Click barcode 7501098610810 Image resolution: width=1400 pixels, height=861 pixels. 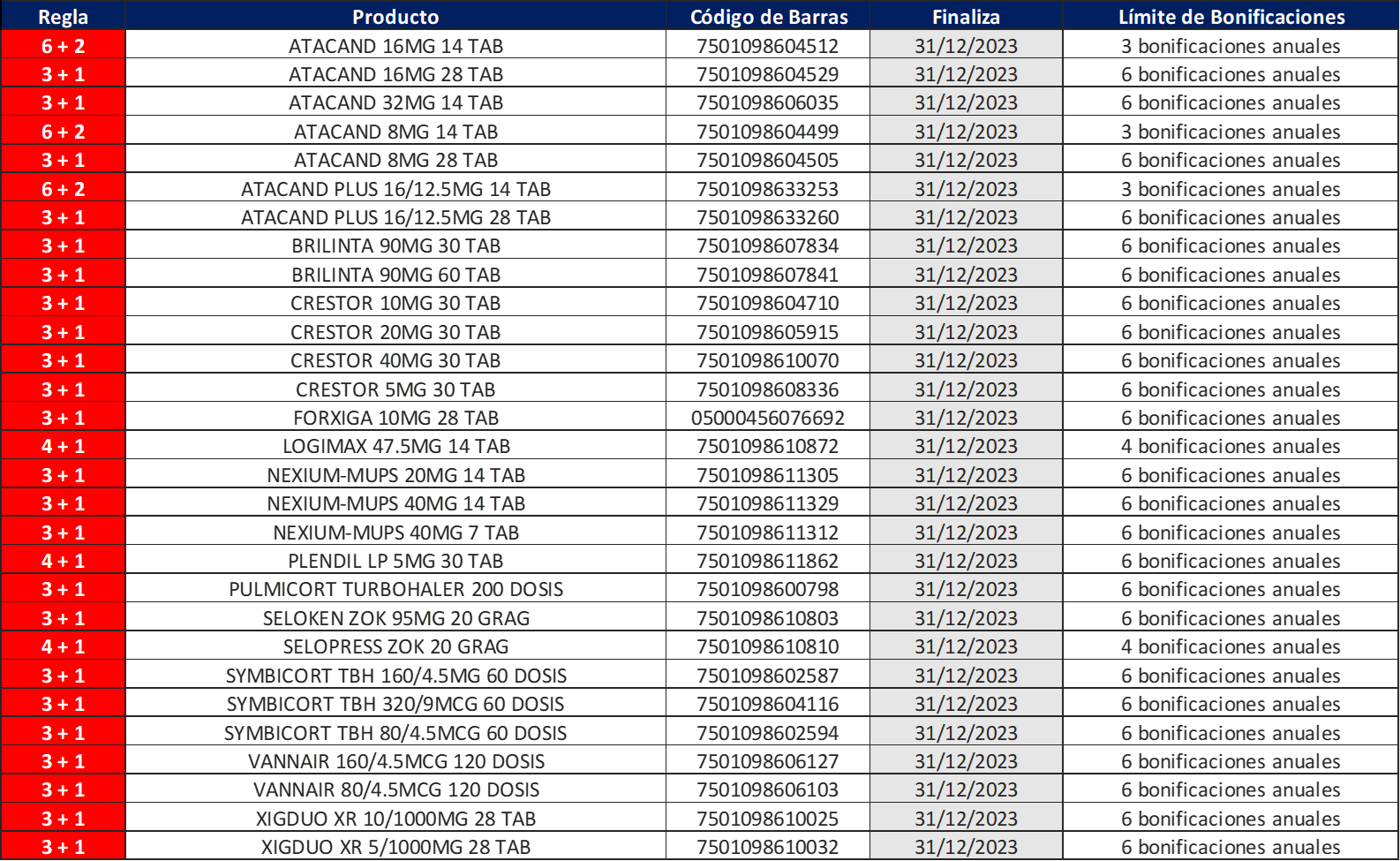click(x=768, y=646)
